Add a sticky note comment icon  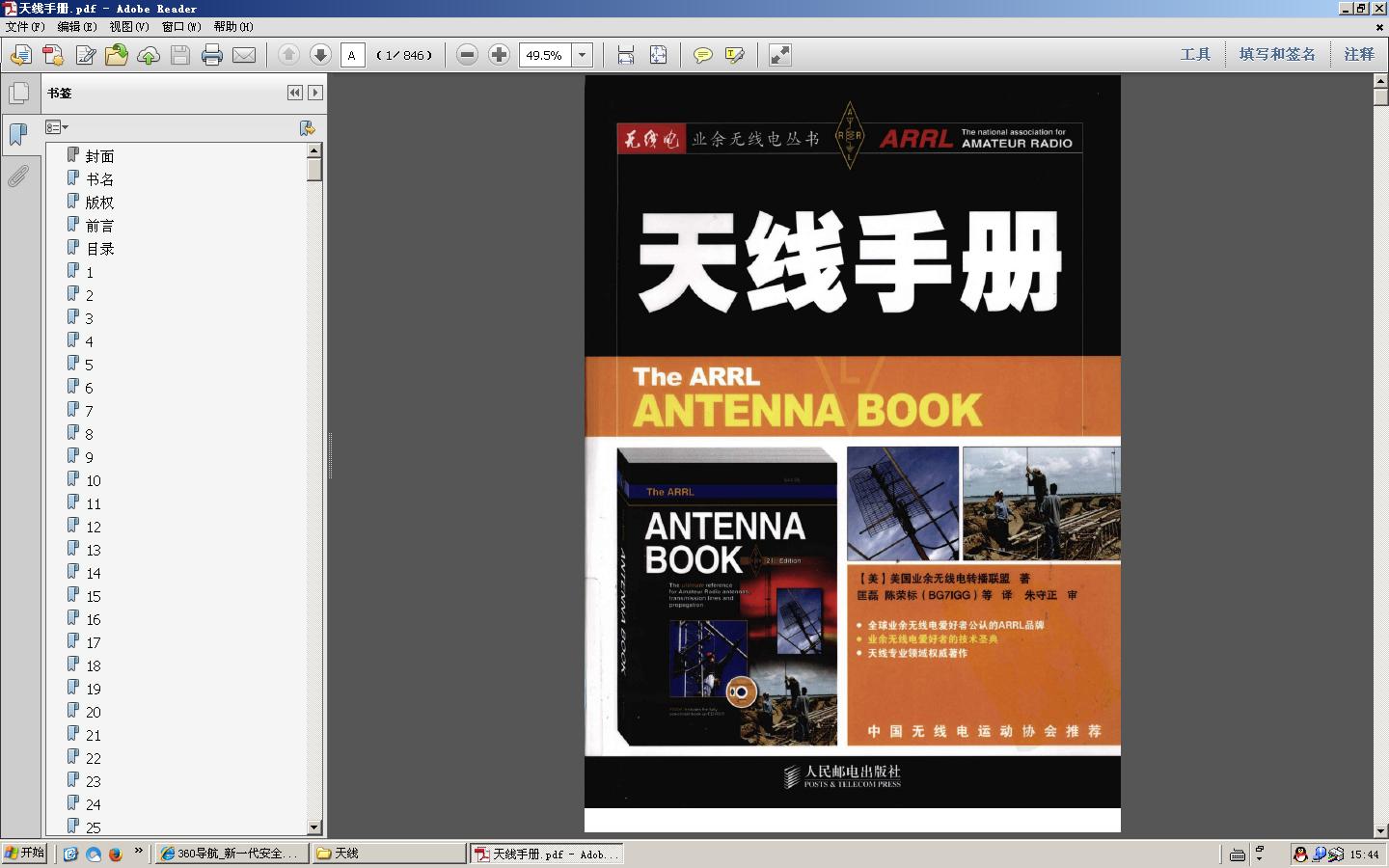(703, 55)
